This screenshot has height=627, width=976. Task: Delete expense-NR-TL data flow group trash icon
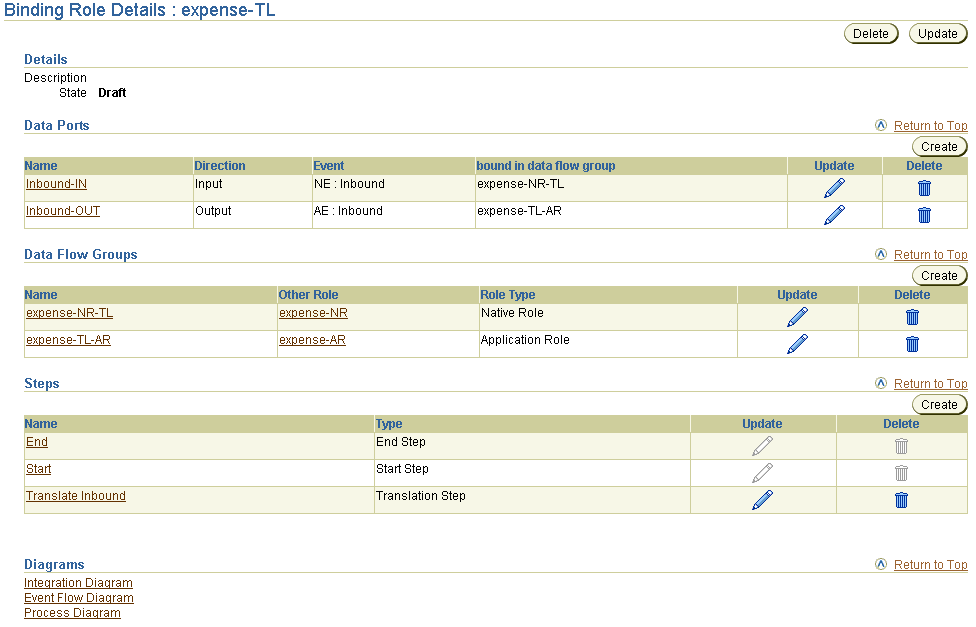[913, 316]
